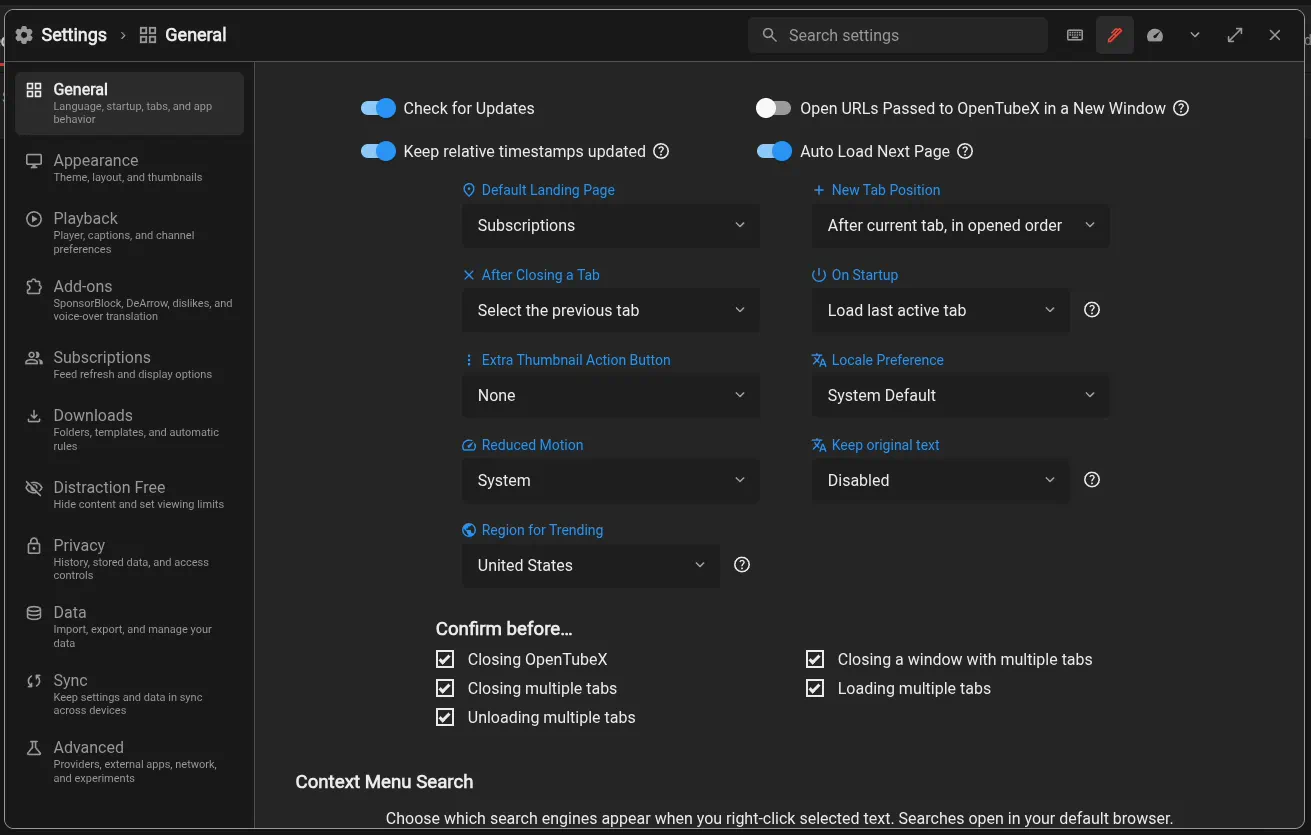This screenshot has height=835, width=1311.
Task: Open the Data settings section
Action: [x=129, y=626]
